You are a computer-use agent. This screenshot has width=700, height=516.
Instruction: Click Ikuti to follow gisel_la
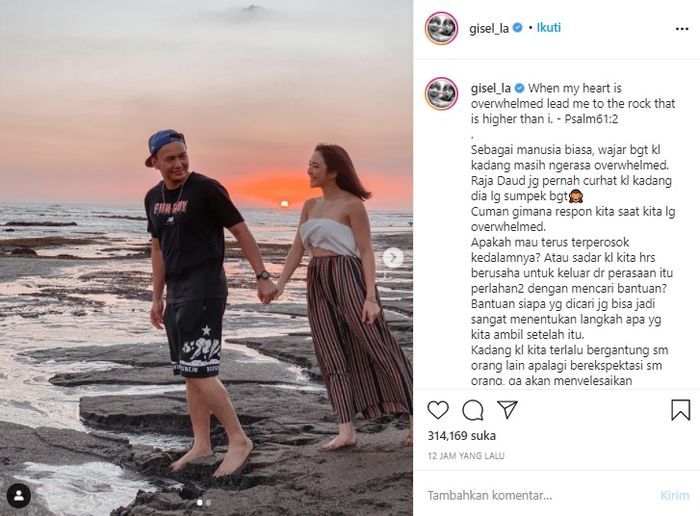point(549,28)
